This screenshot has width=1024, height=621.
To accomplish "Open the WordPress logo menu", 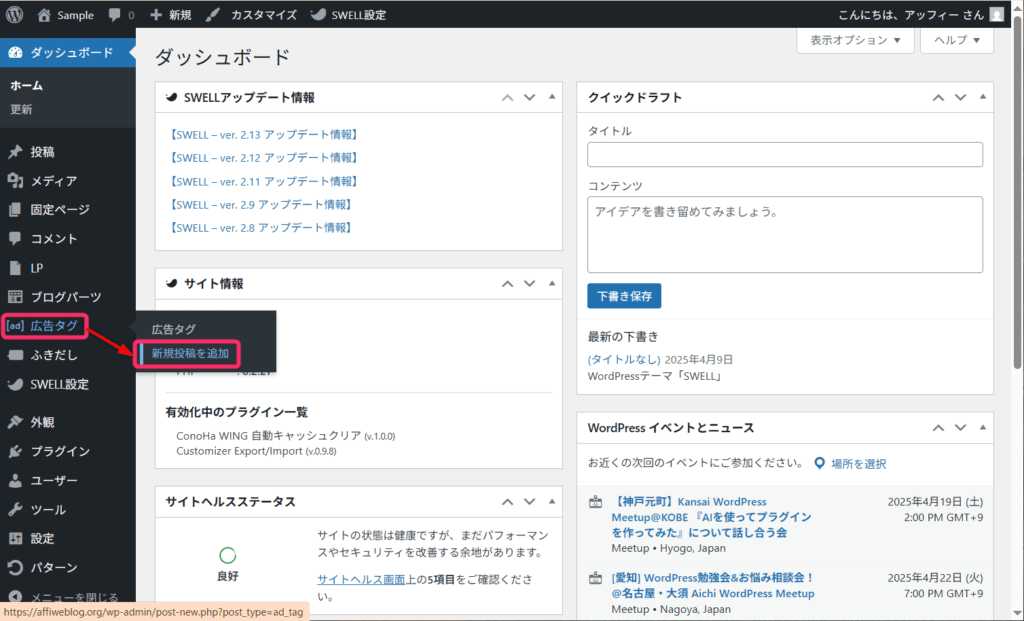I will (x=14, y=14).
